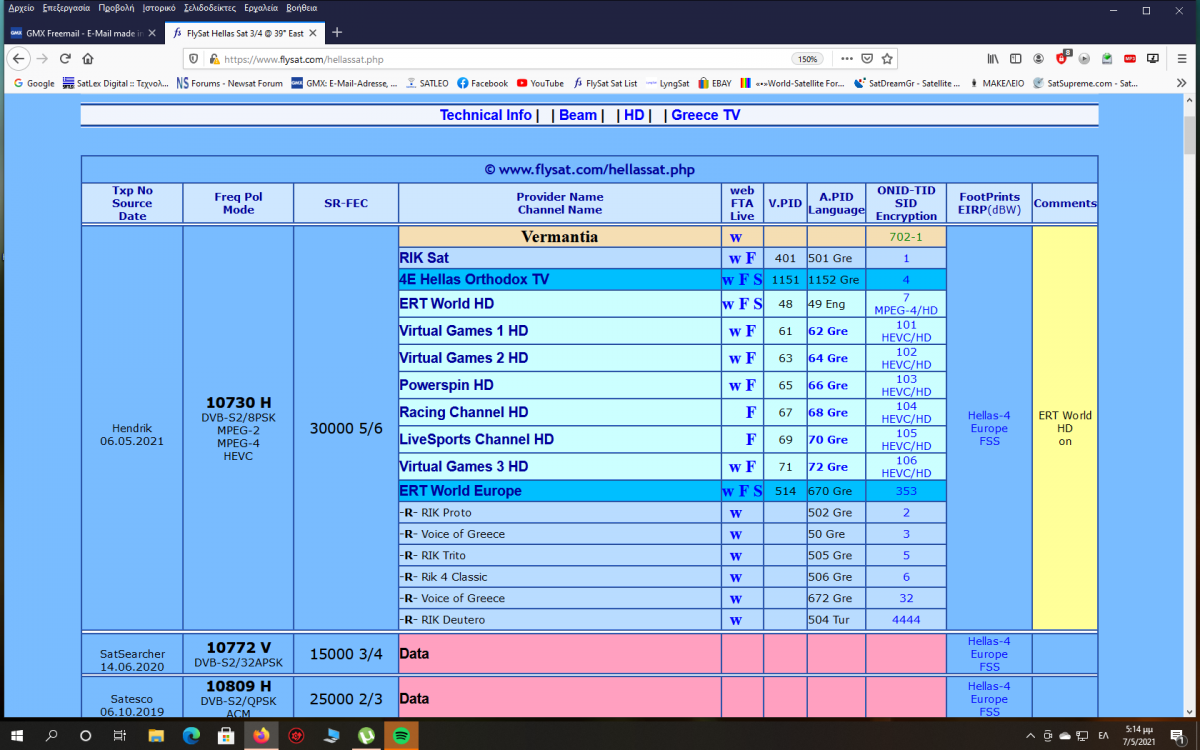The image size is (1200, 750).
Task: Open Forums - Newsat Forum bookmark
Action: pyautogui.click(x=230, y=83)
